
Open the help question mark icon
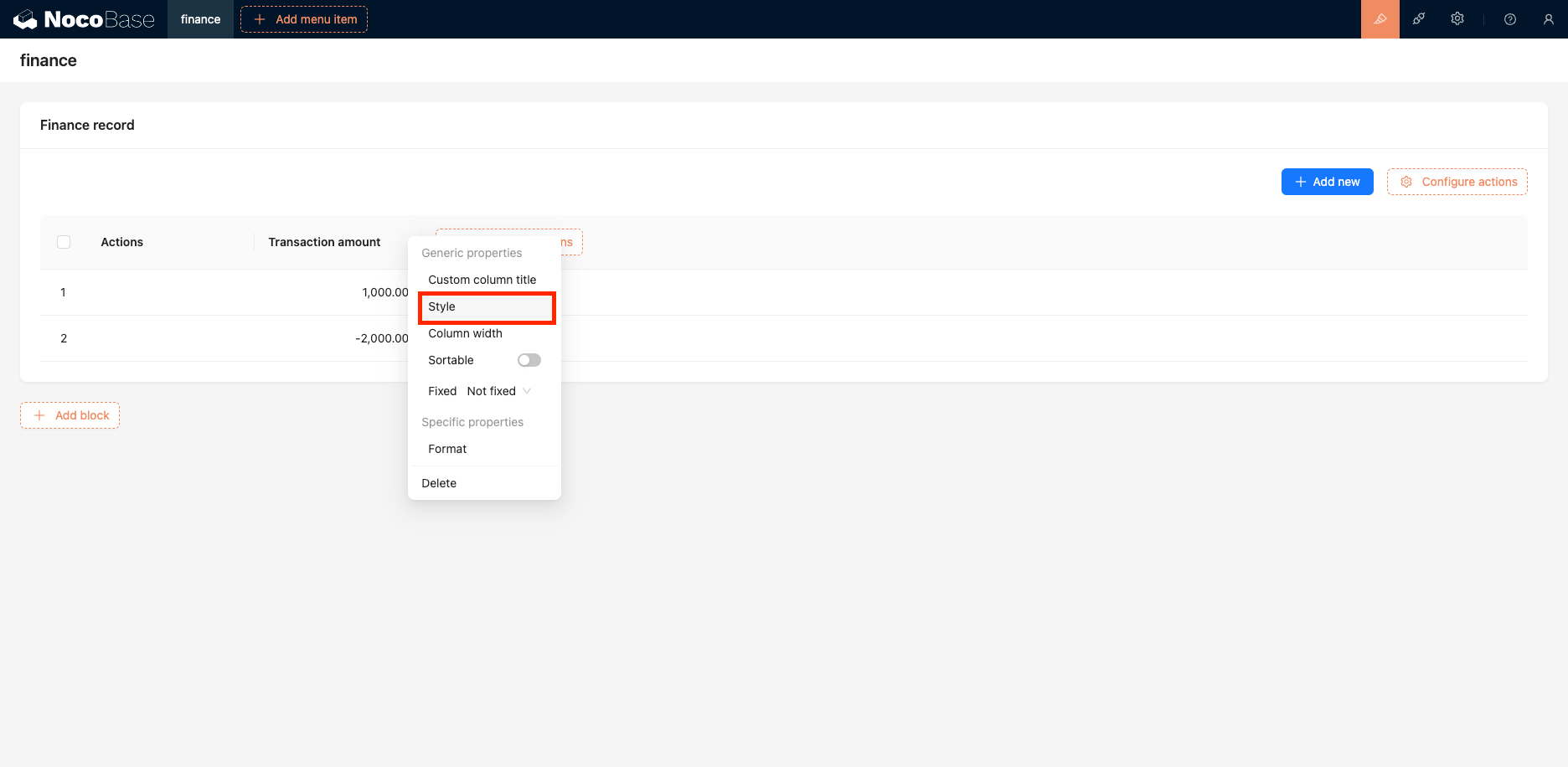(1510, 19)
